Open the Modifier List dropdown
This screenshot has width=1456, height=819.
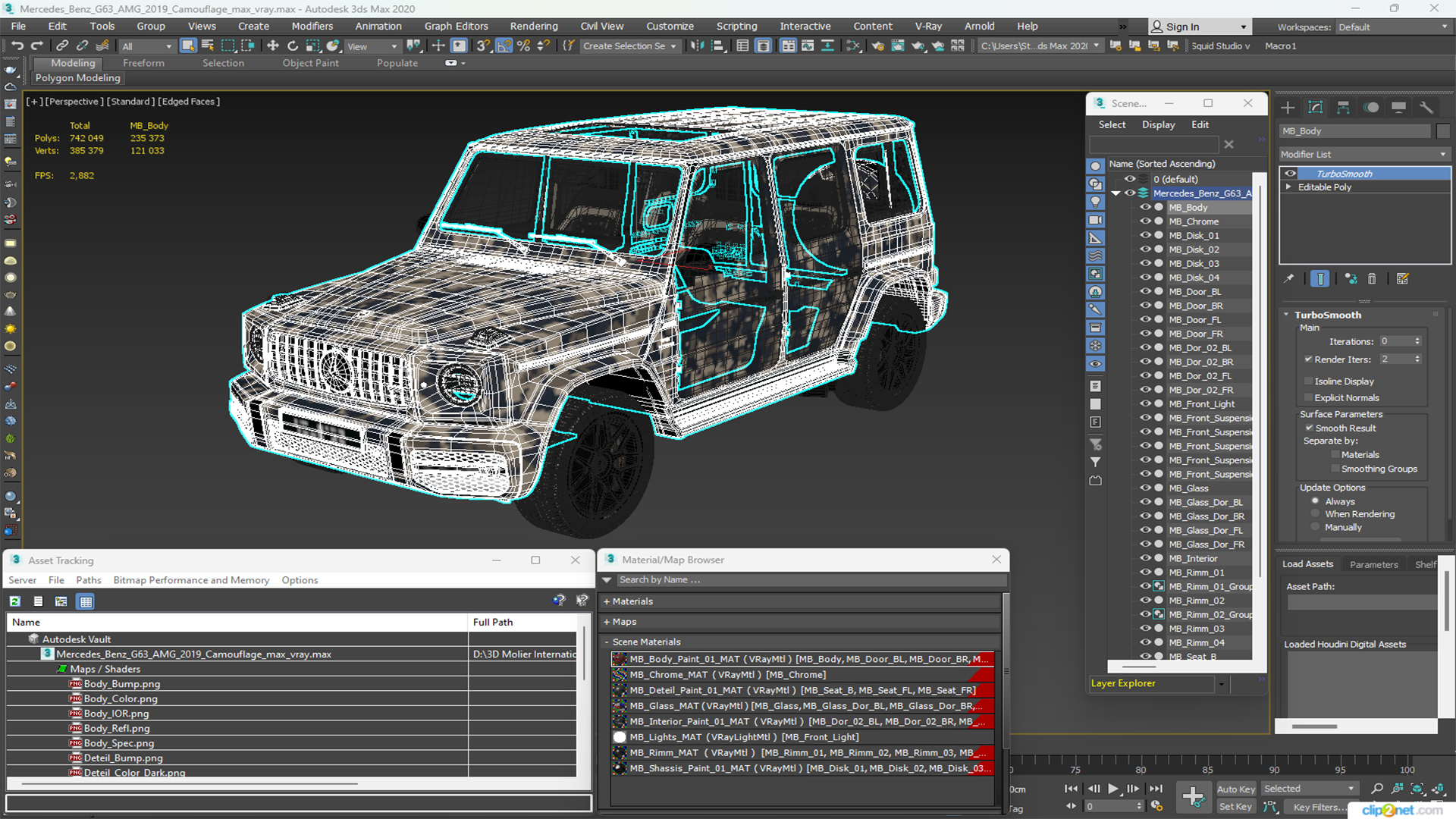pos(1364,154)
